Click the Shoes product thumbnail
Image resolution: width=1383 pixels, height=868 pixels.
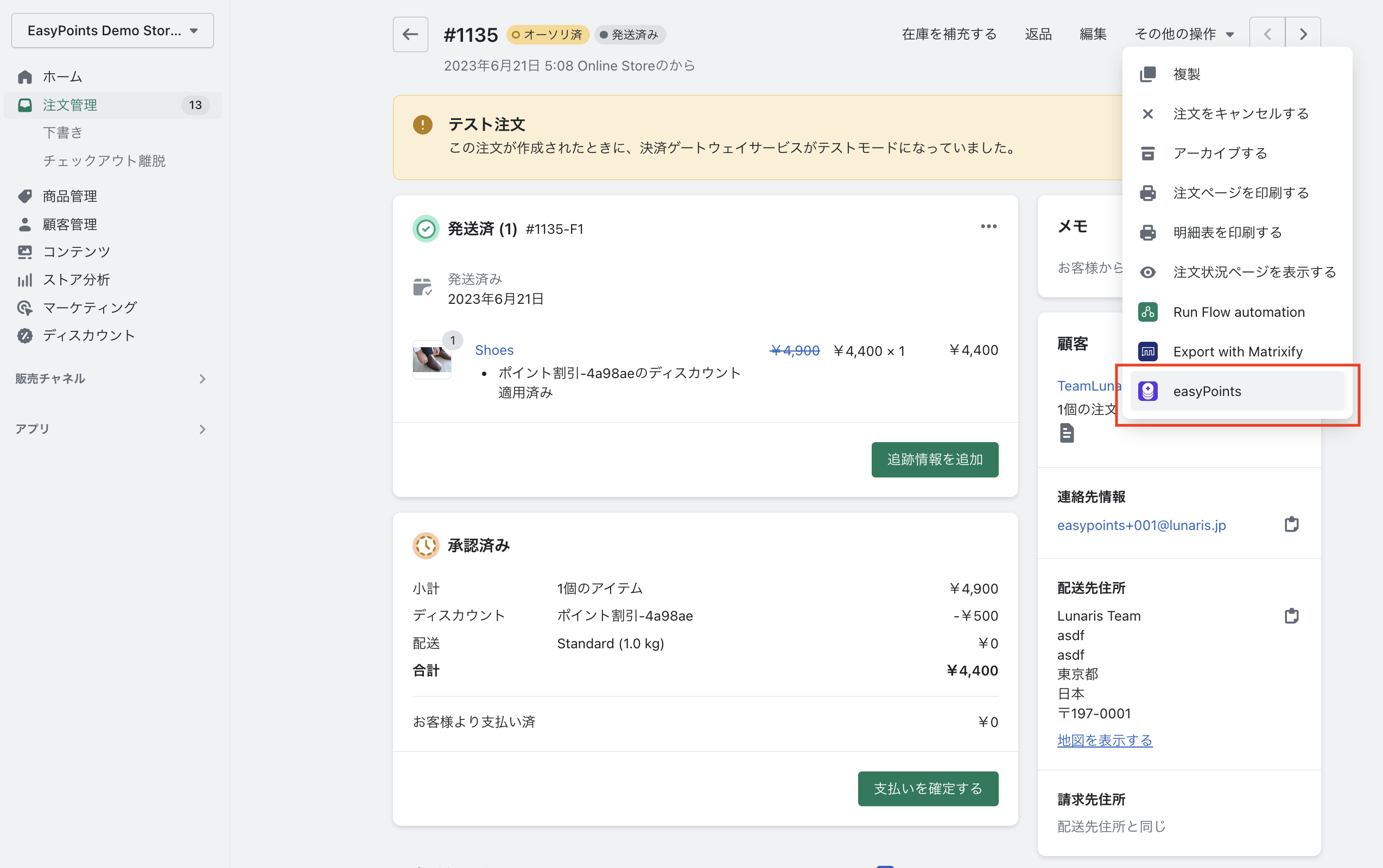432,359
